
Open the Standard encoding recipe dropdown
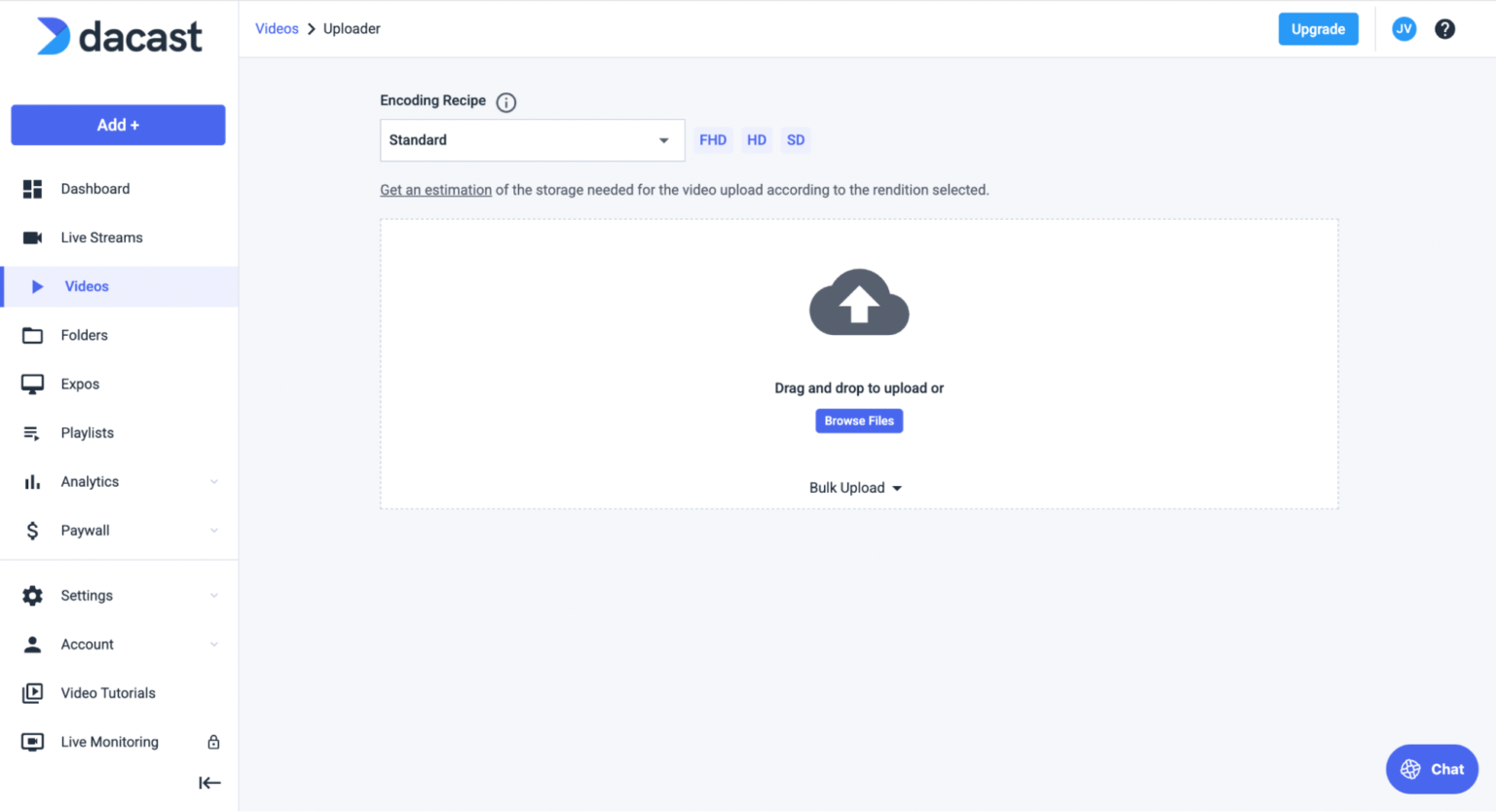click(x=532, y=140)
